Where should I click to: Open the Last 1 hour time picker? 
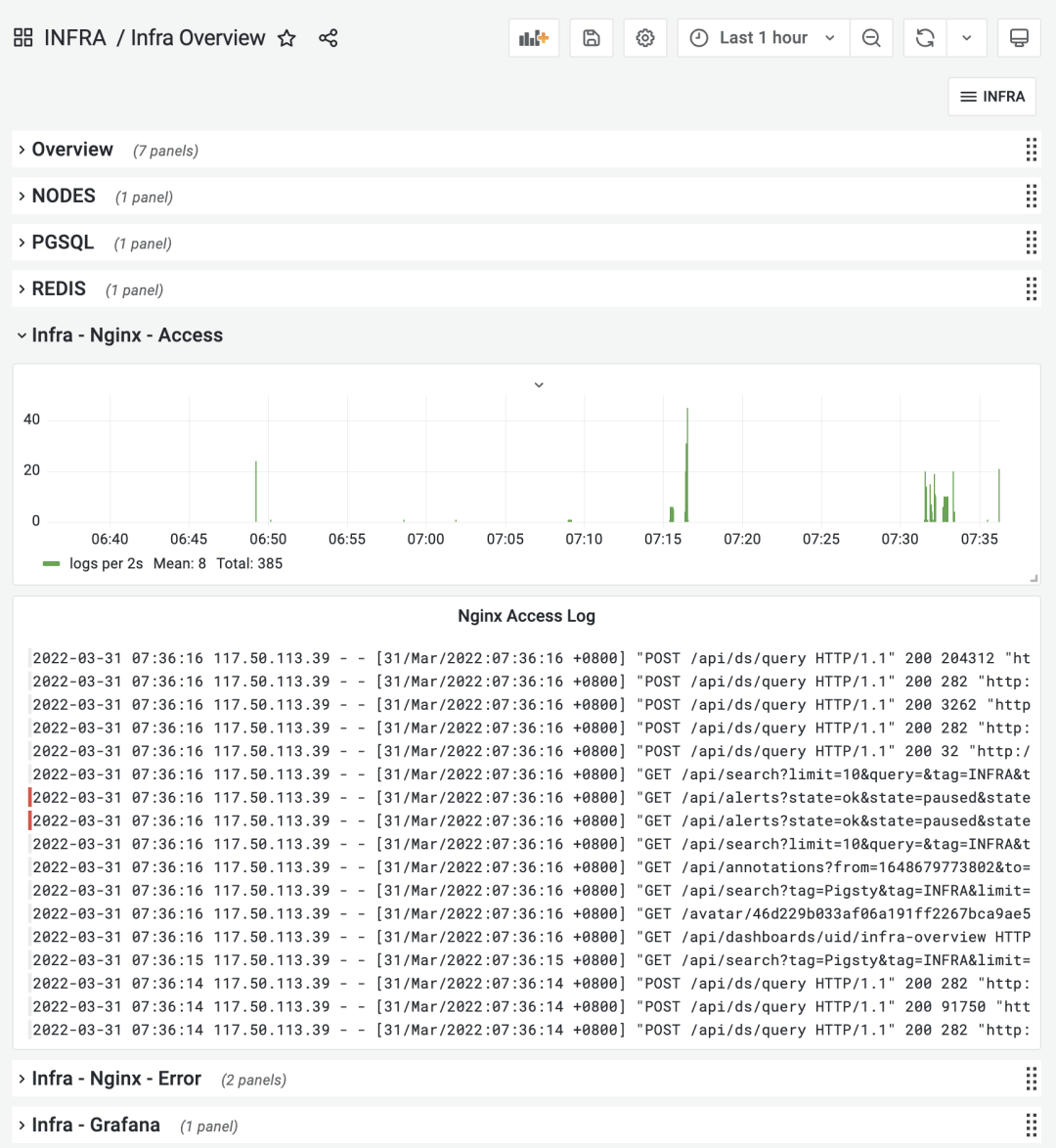coord(763,38)
